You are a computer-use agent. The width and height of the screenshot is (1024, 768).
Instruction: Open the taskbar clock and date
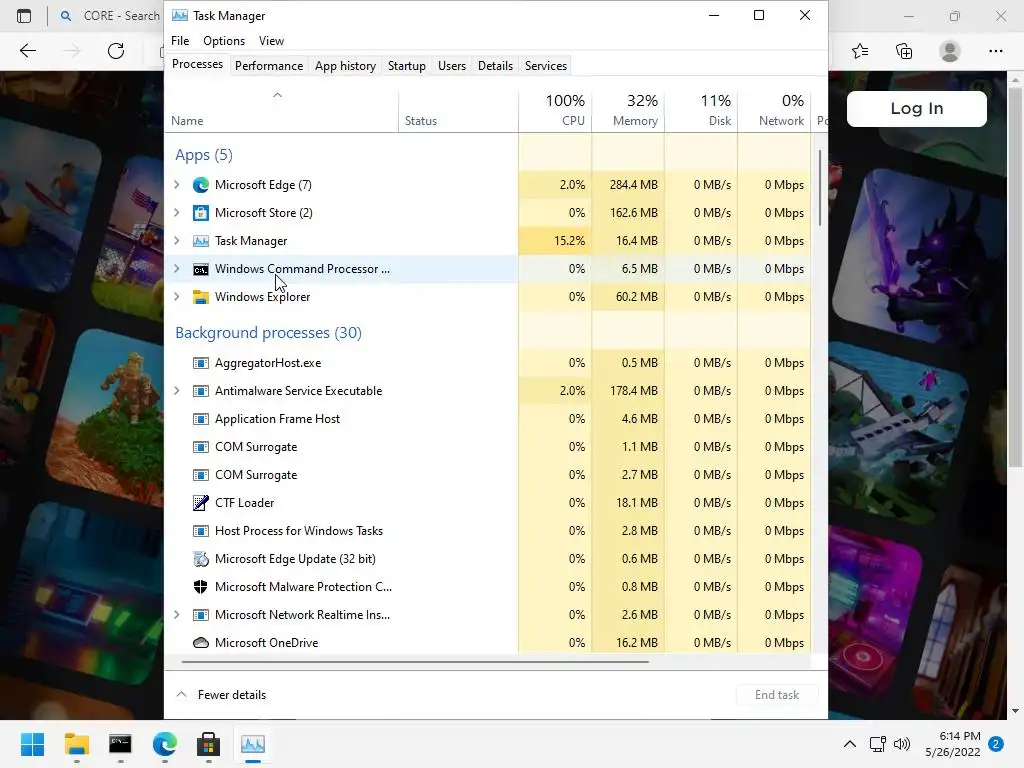(x=953, y=744)
